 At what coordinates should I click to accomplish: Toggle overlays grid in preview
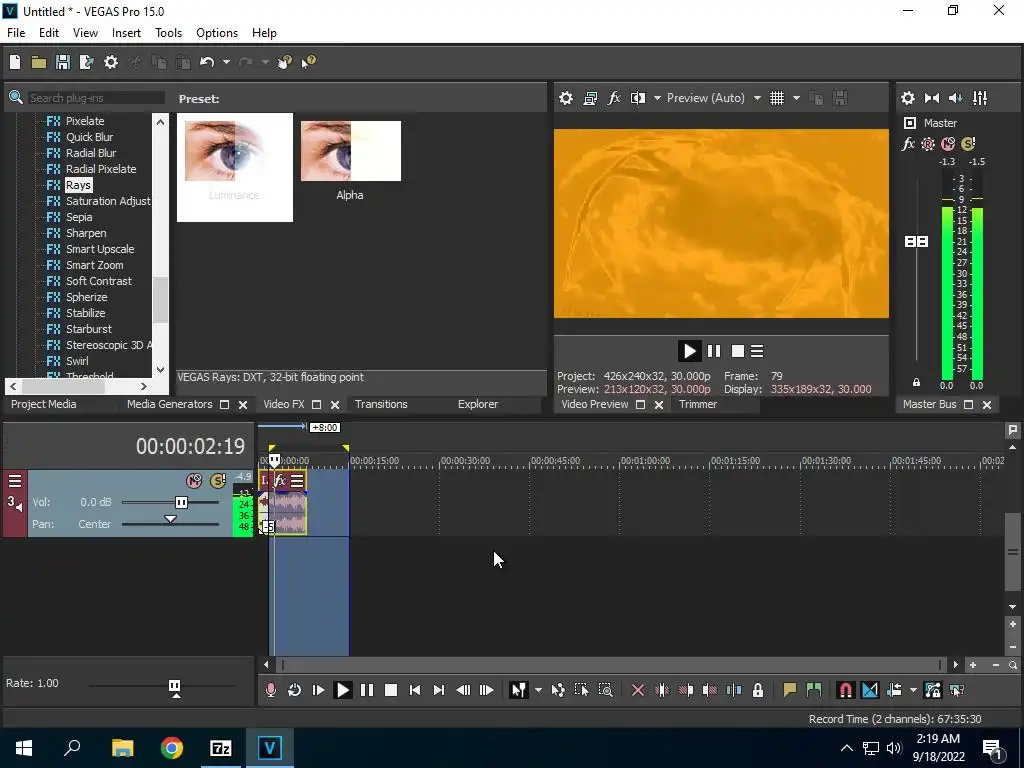(x=776, y=98)
